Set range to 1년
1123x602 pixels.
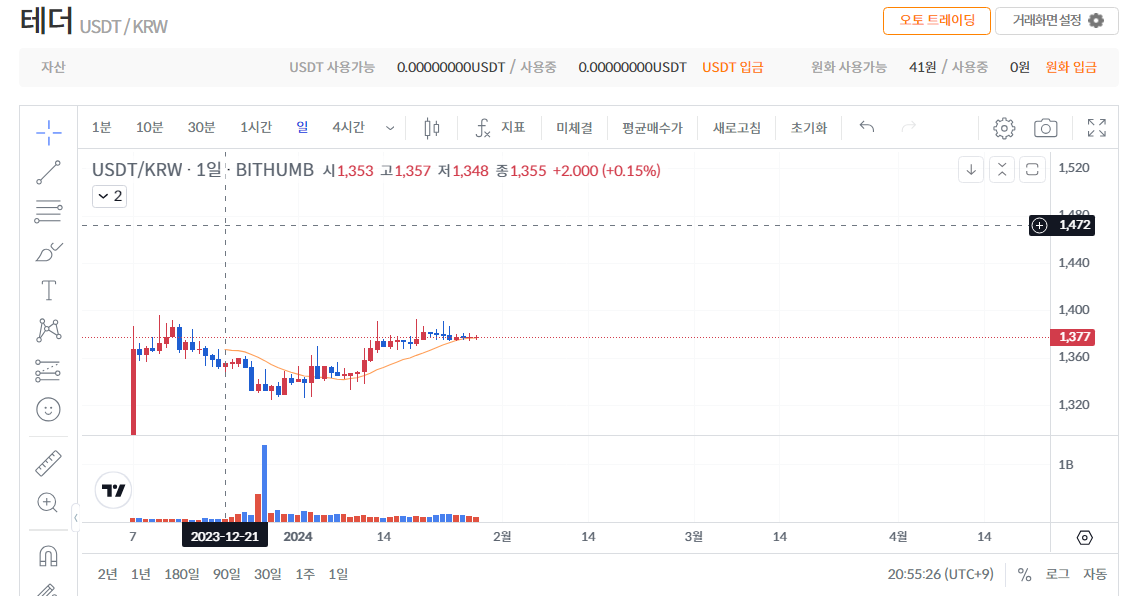coord(140,574)
